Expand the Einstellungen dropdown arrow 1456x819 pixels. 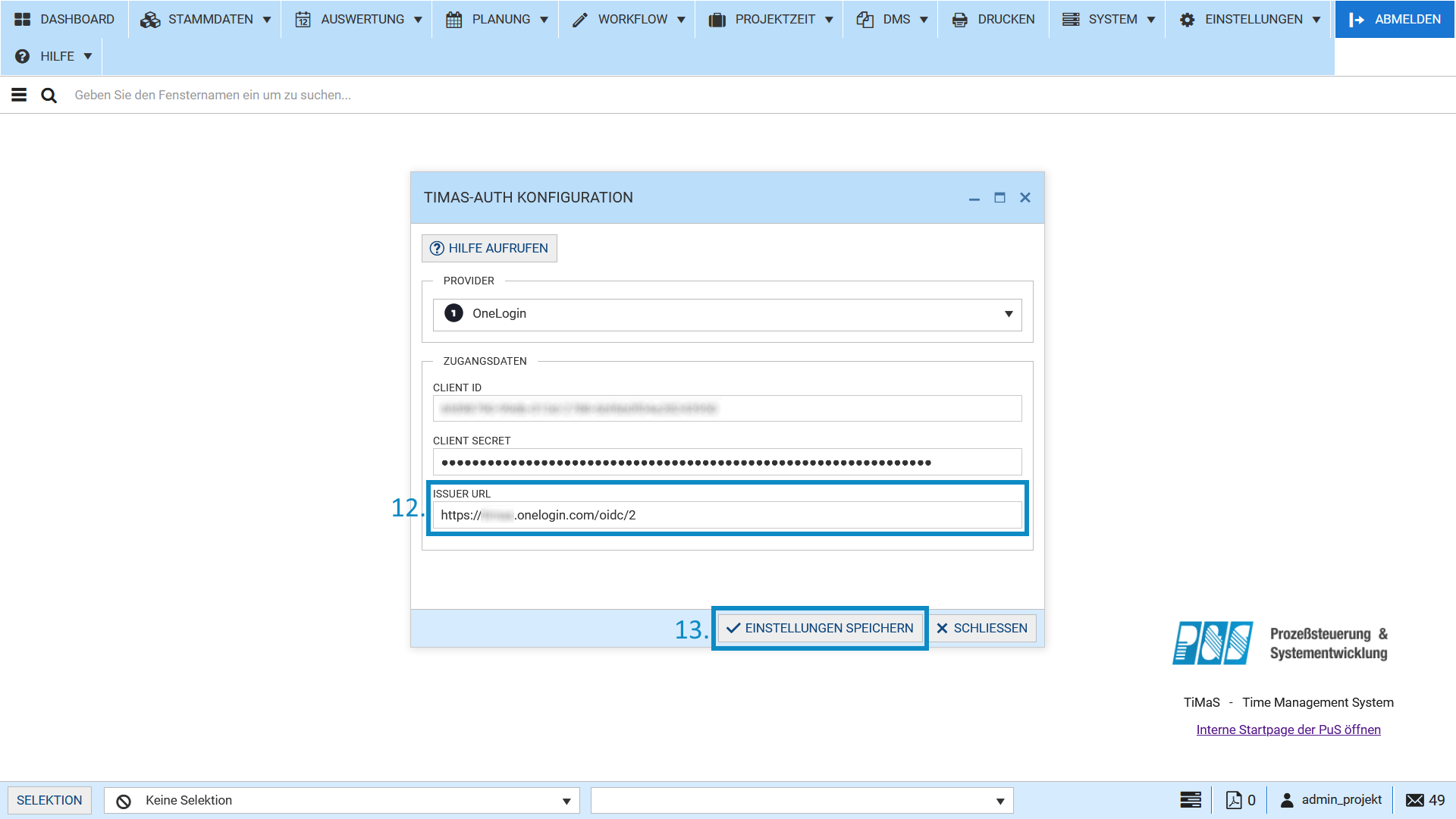[1316, 20]
